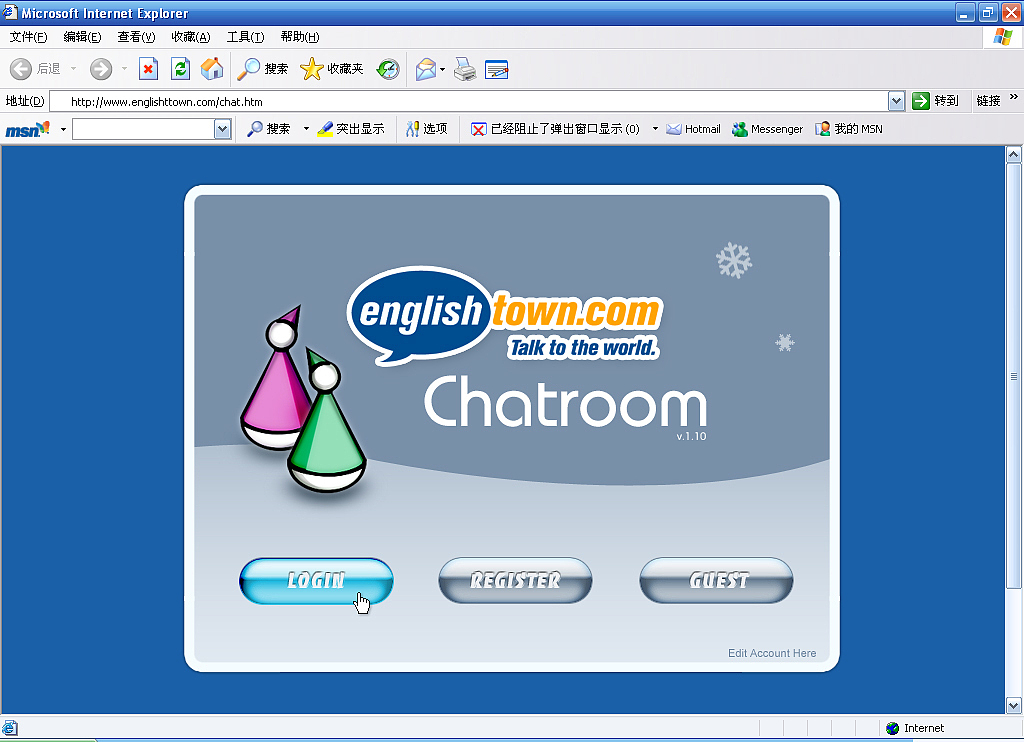Open the 工具(T) menu
Screen dimensions: 1024x742
246,37
